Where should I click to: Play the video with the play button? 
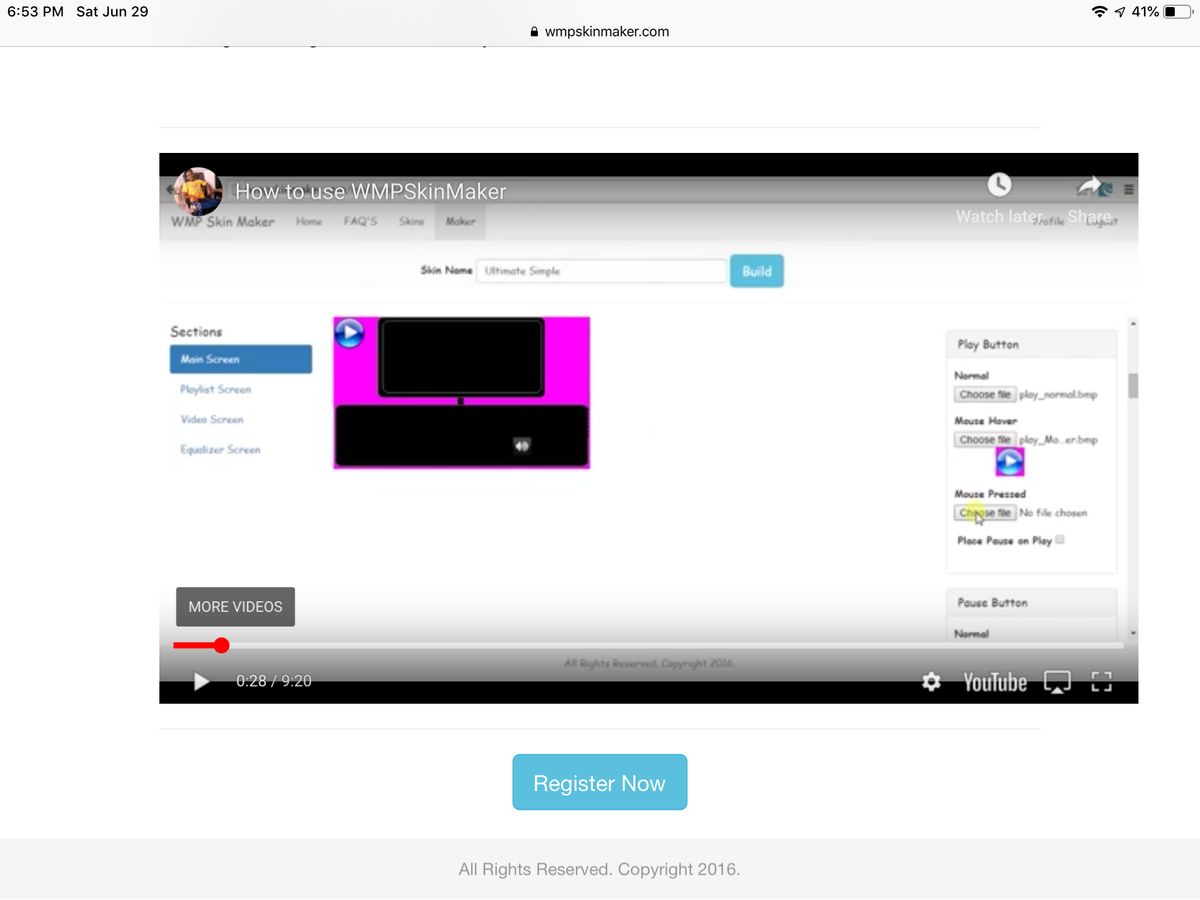pyautogui.click(x=201, y=682)
